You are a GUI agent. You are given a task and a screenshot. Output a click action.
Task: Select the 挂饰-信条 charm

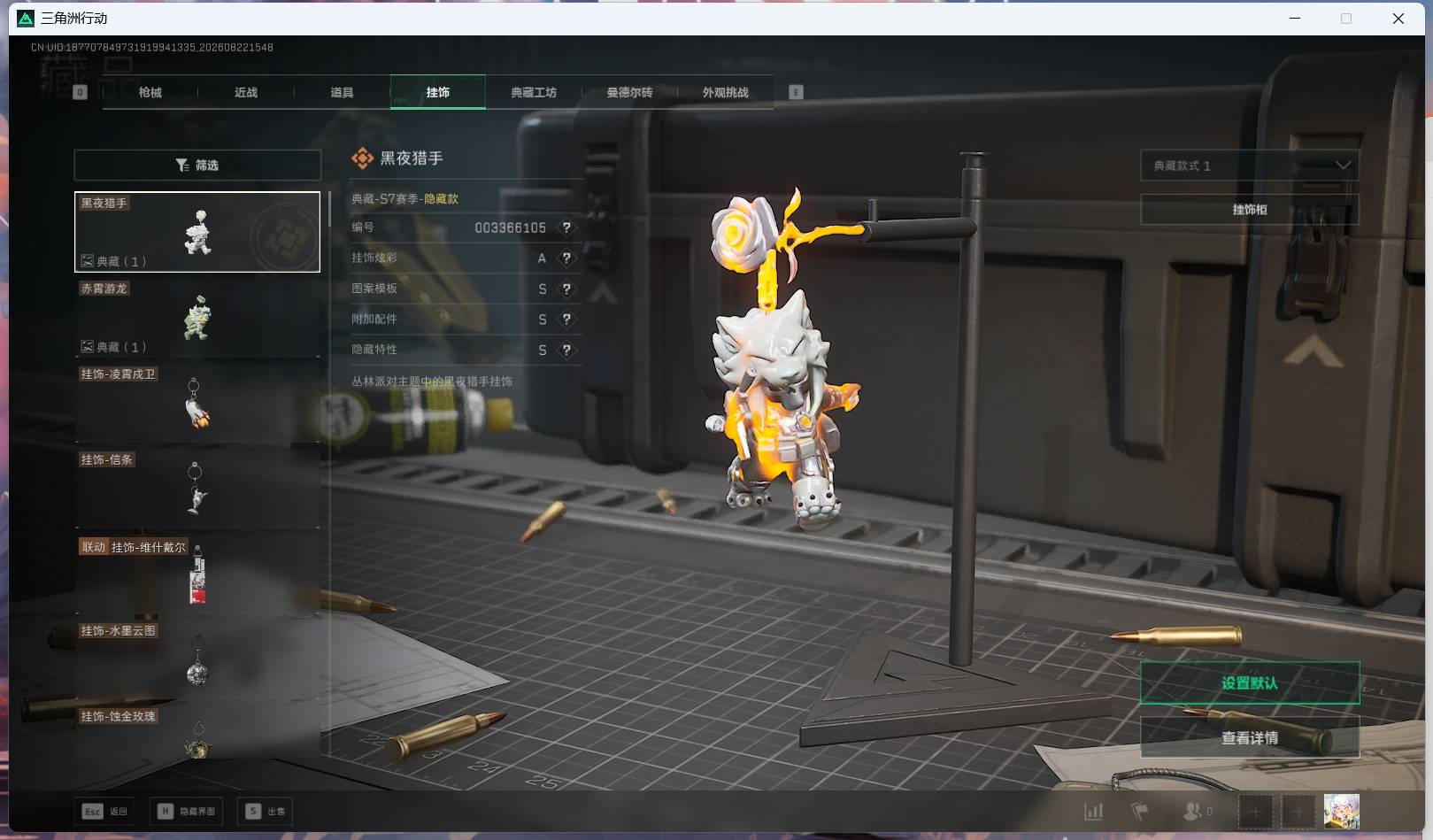tap(197, 489)
